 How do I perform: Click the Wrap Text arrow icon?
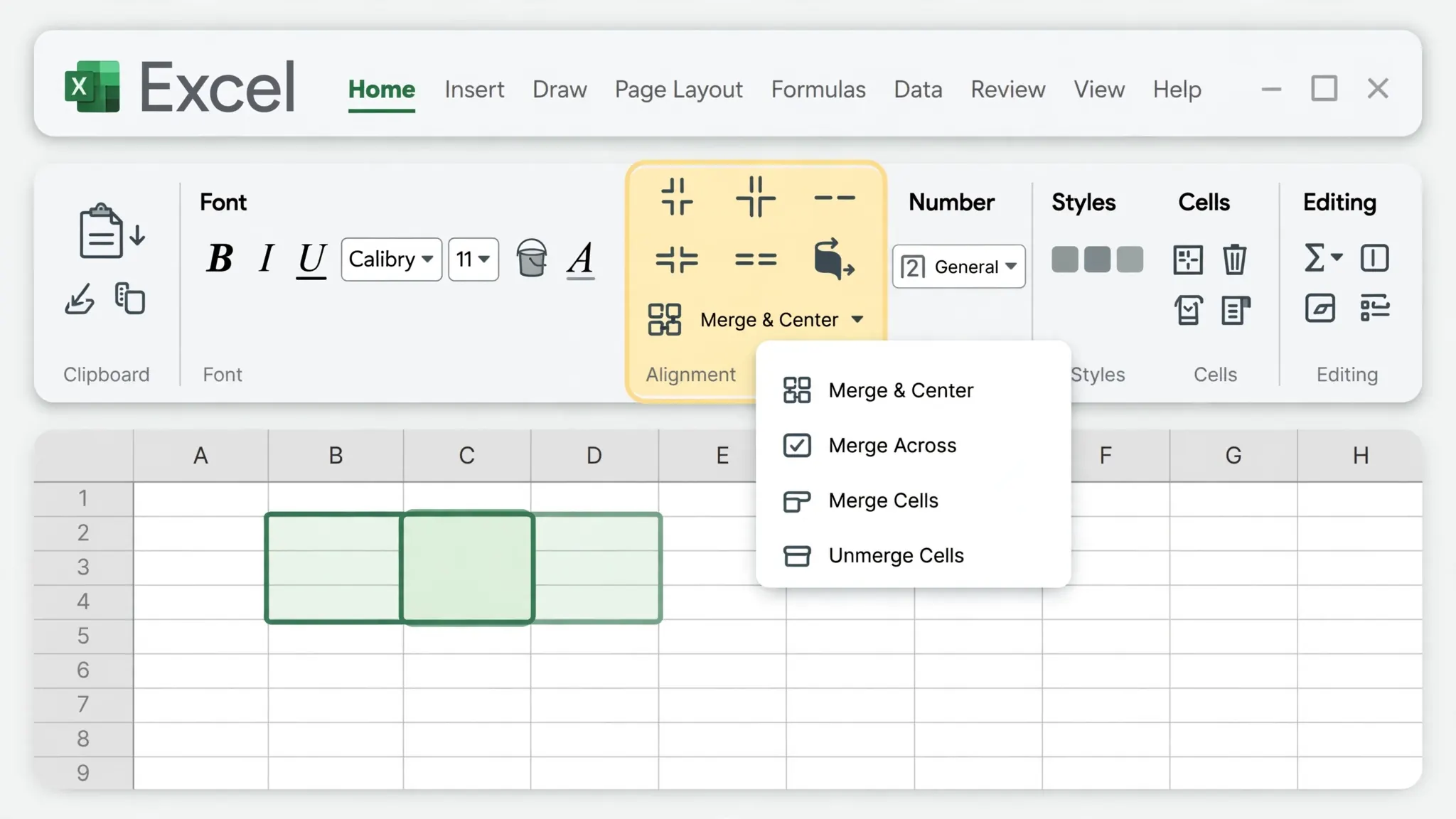point(833,259)
